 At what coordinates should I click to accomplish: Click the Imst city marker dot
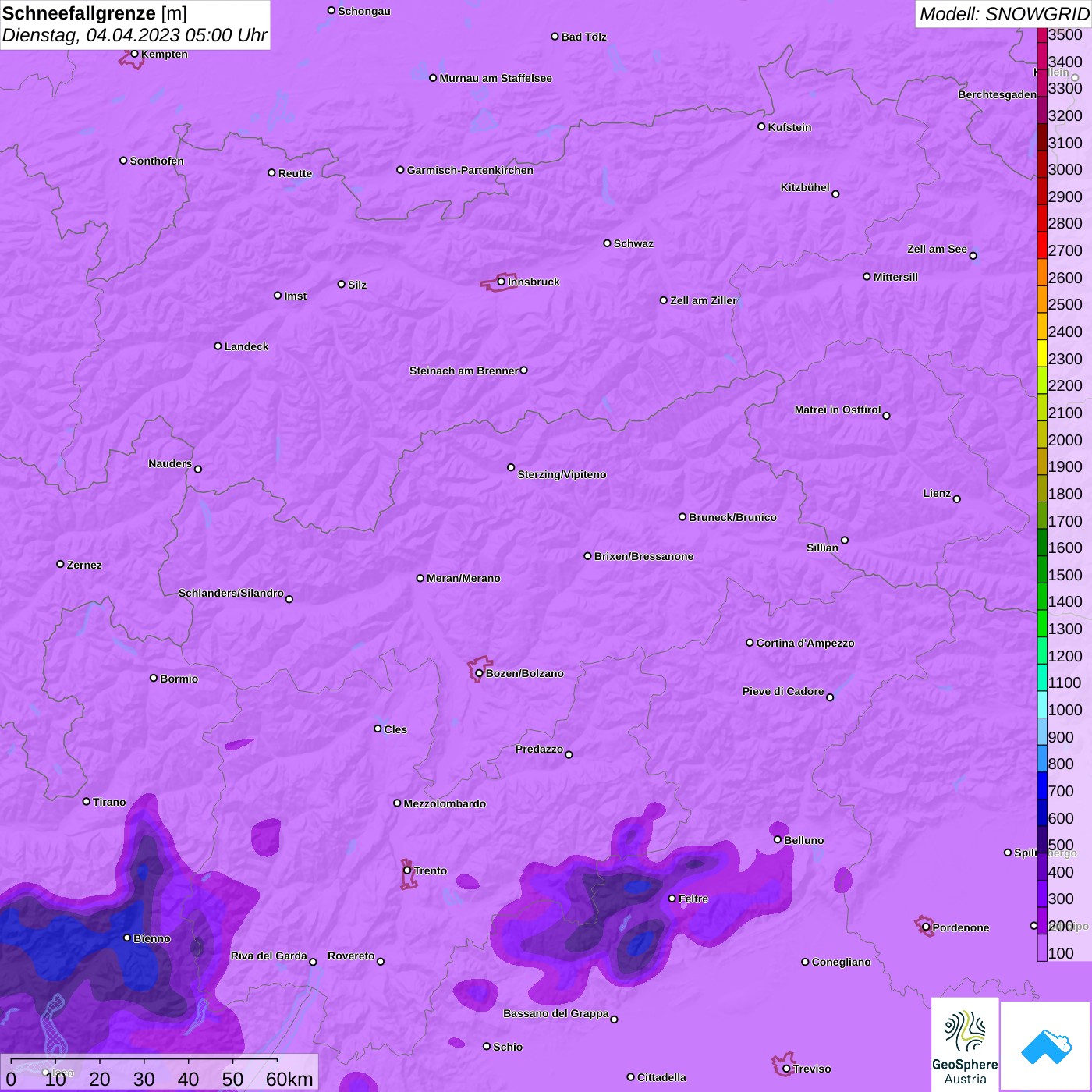click(x=278, y=296)
